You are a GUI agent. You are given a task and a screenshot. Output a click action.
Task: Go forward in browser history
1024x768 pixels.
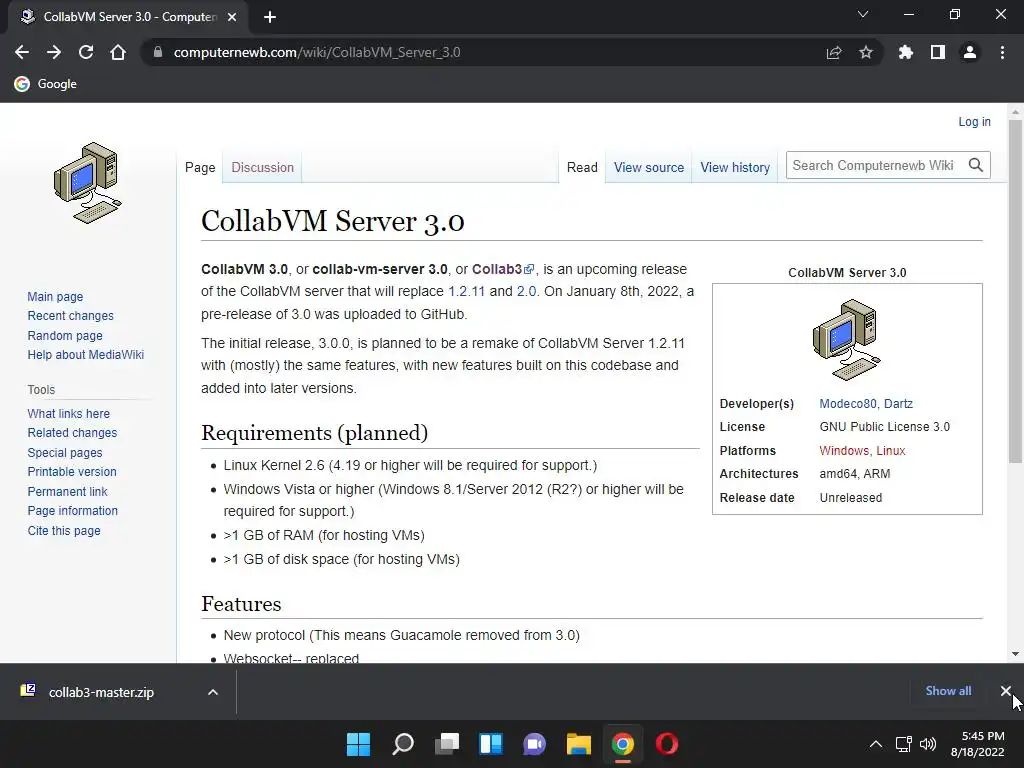(54, 52)
